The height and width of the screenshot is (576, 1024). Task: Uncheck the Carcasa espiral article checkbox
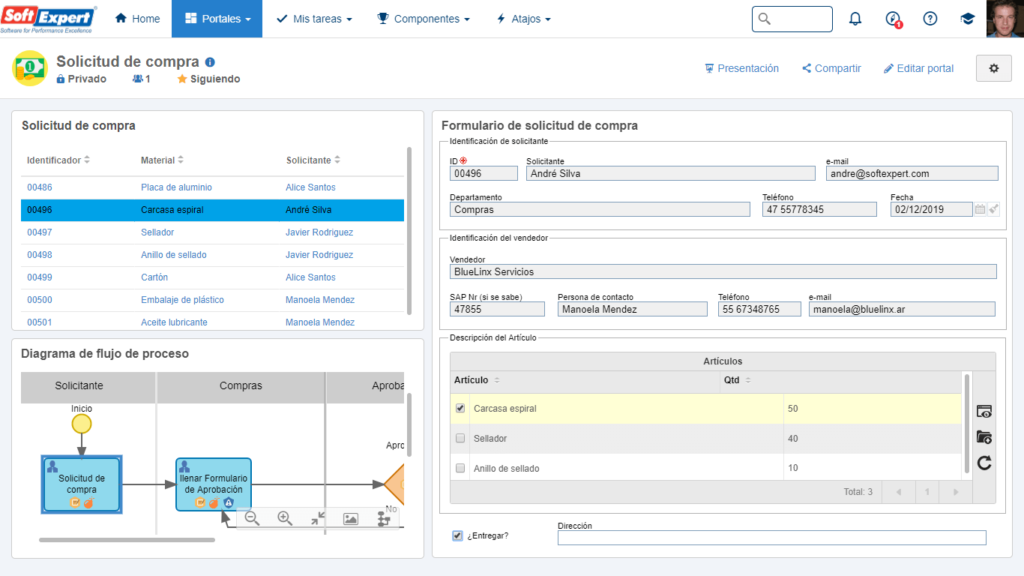pos(460,408)
